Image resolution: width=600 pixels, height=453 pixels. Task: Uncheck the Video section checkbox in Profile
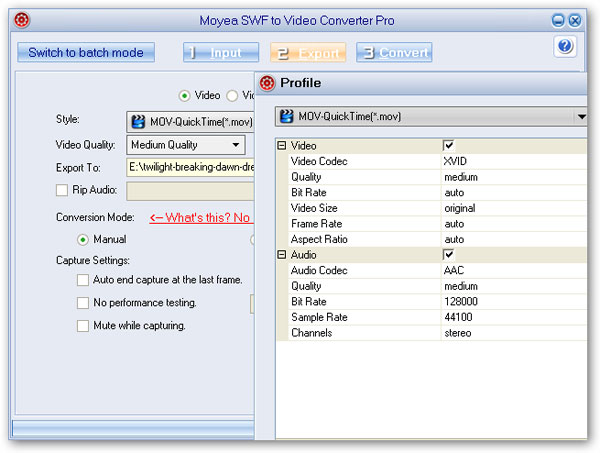click(448, 145)
